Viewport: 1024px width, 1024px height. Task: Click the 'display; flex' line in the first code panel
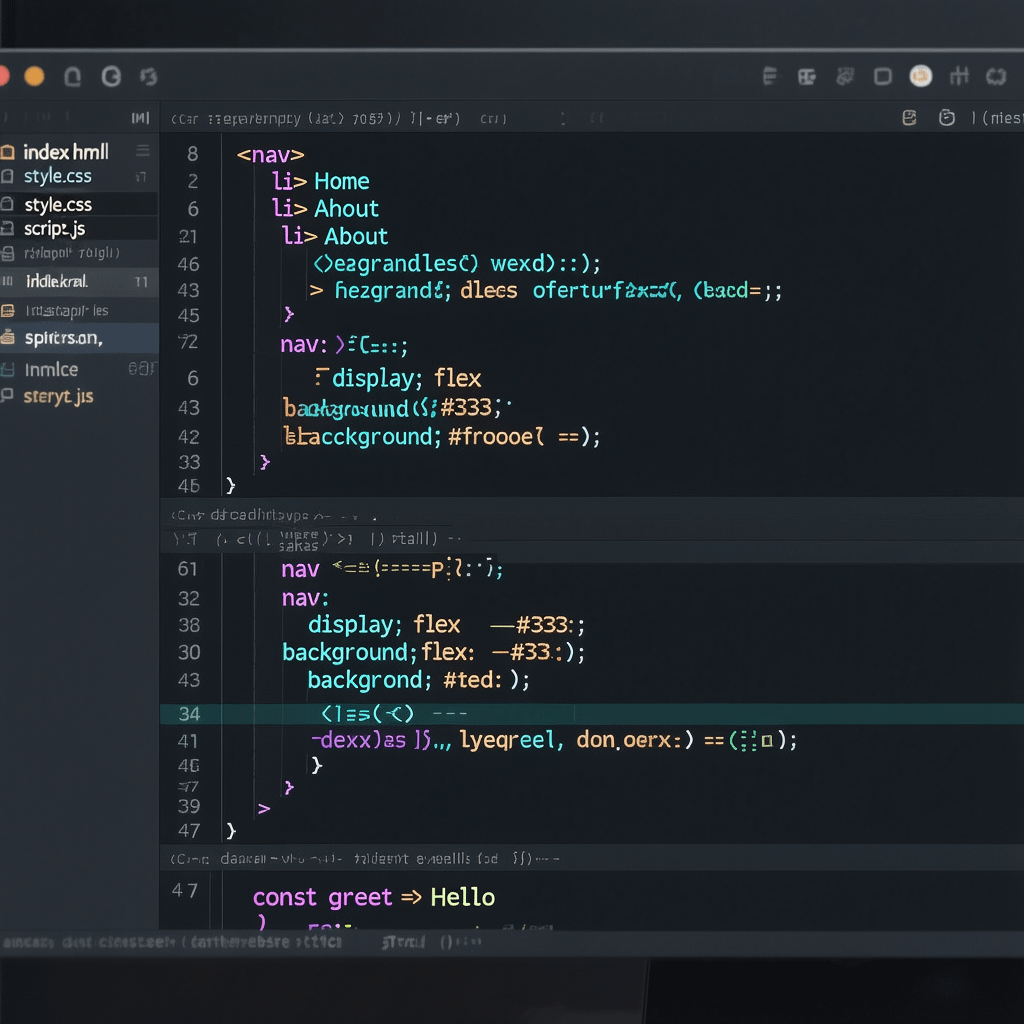coord(398,378)
